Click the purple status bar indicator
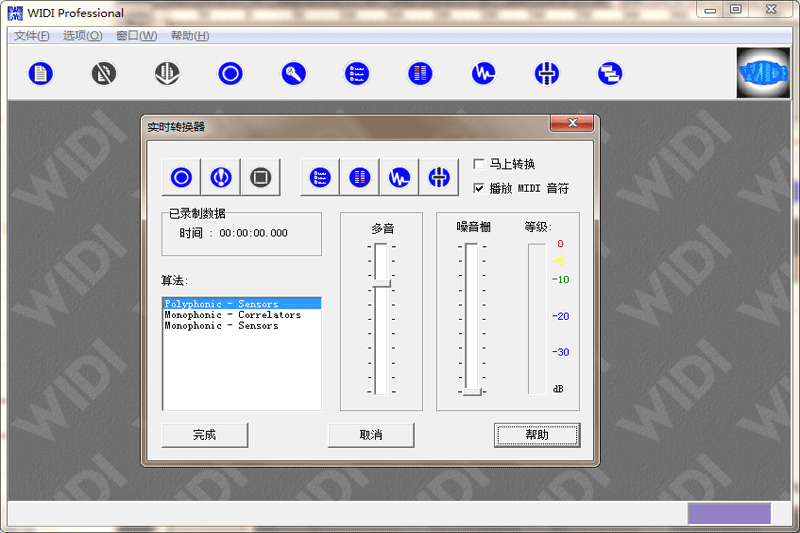The width and height of the screenshot is (800, 533). point(729,514)
